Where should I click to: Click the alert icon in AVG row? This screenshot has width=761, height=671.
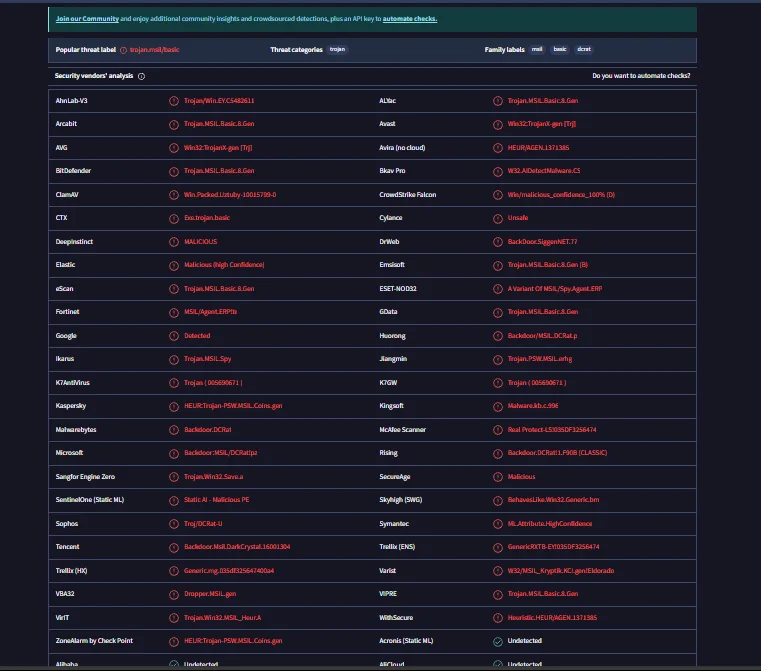pos(174,148)
